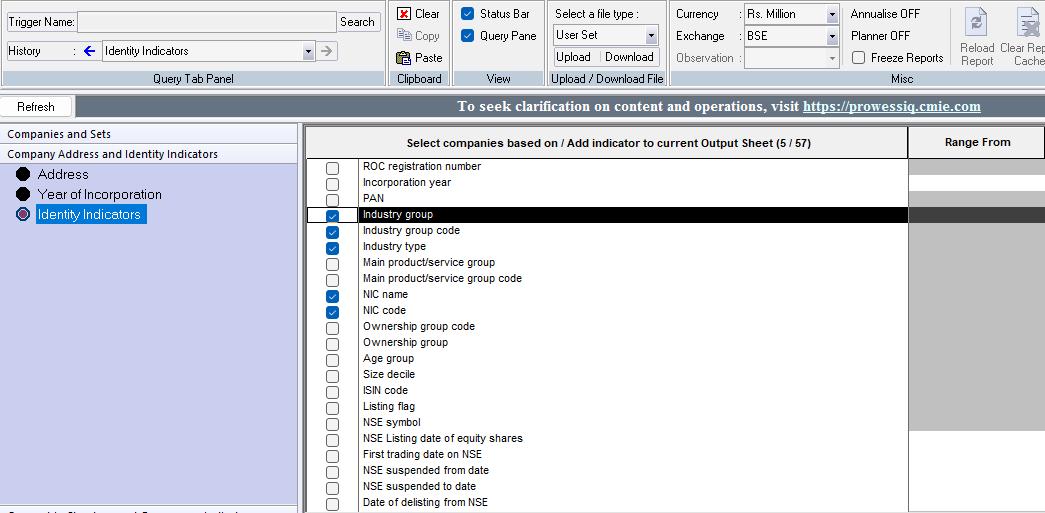Image resolution: width=1045 pixels, height=513 pixels.
Task: Open the Exchange BSE dropdown
Action: [832, 37]
